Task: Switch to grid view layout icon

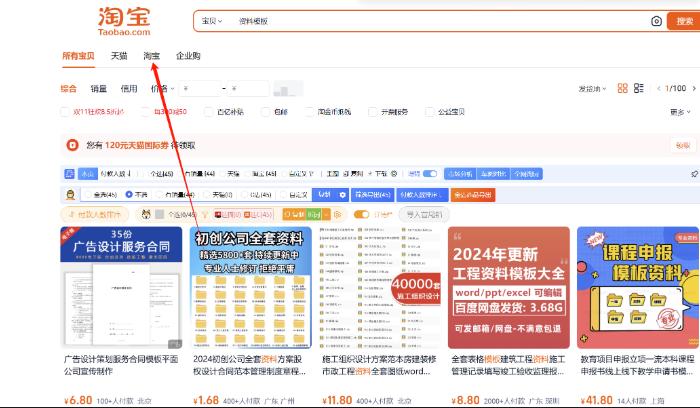Action: [x=622, y=88]
